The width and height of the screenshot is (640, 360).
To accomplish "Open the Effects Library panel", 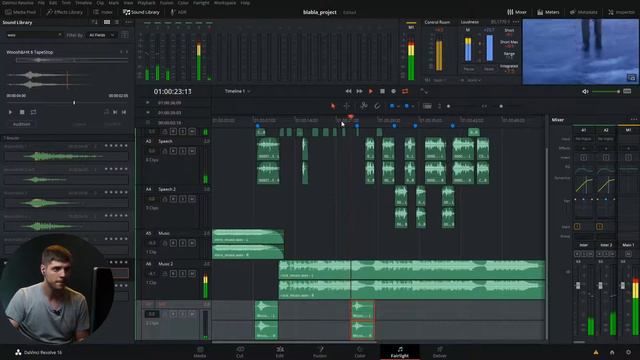I will click(x=64, y=12).
